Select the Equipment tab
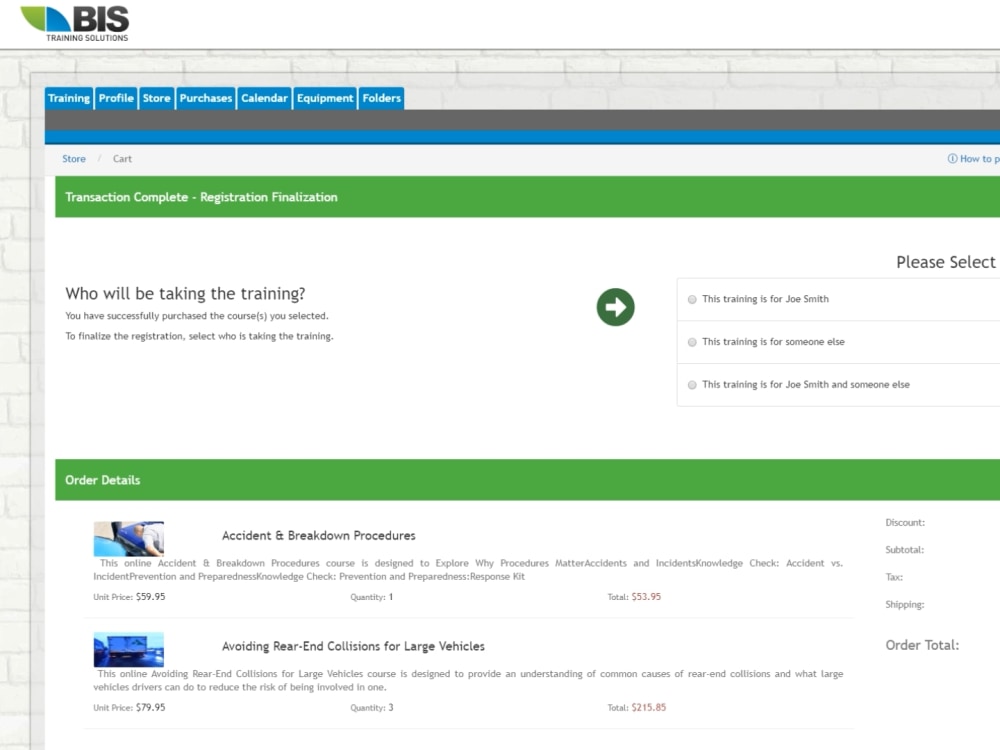The image size is (1000, 750). tap(325, 98)
